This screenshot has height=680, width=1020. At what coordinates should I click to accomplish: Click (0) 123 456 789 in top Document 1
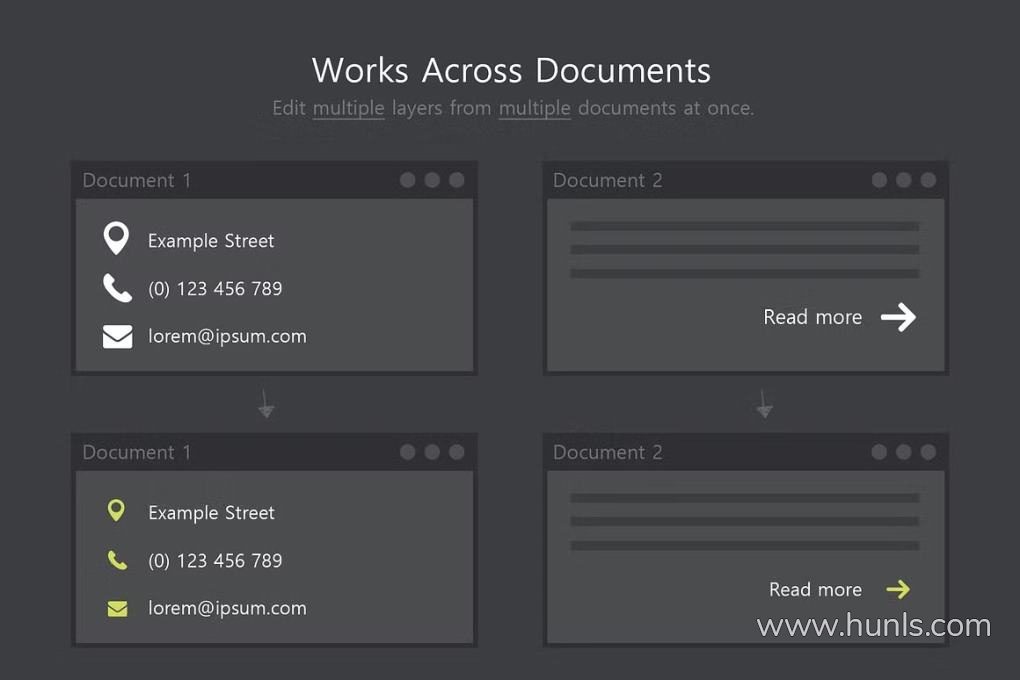pyautogui.click(x=215, y=289)
